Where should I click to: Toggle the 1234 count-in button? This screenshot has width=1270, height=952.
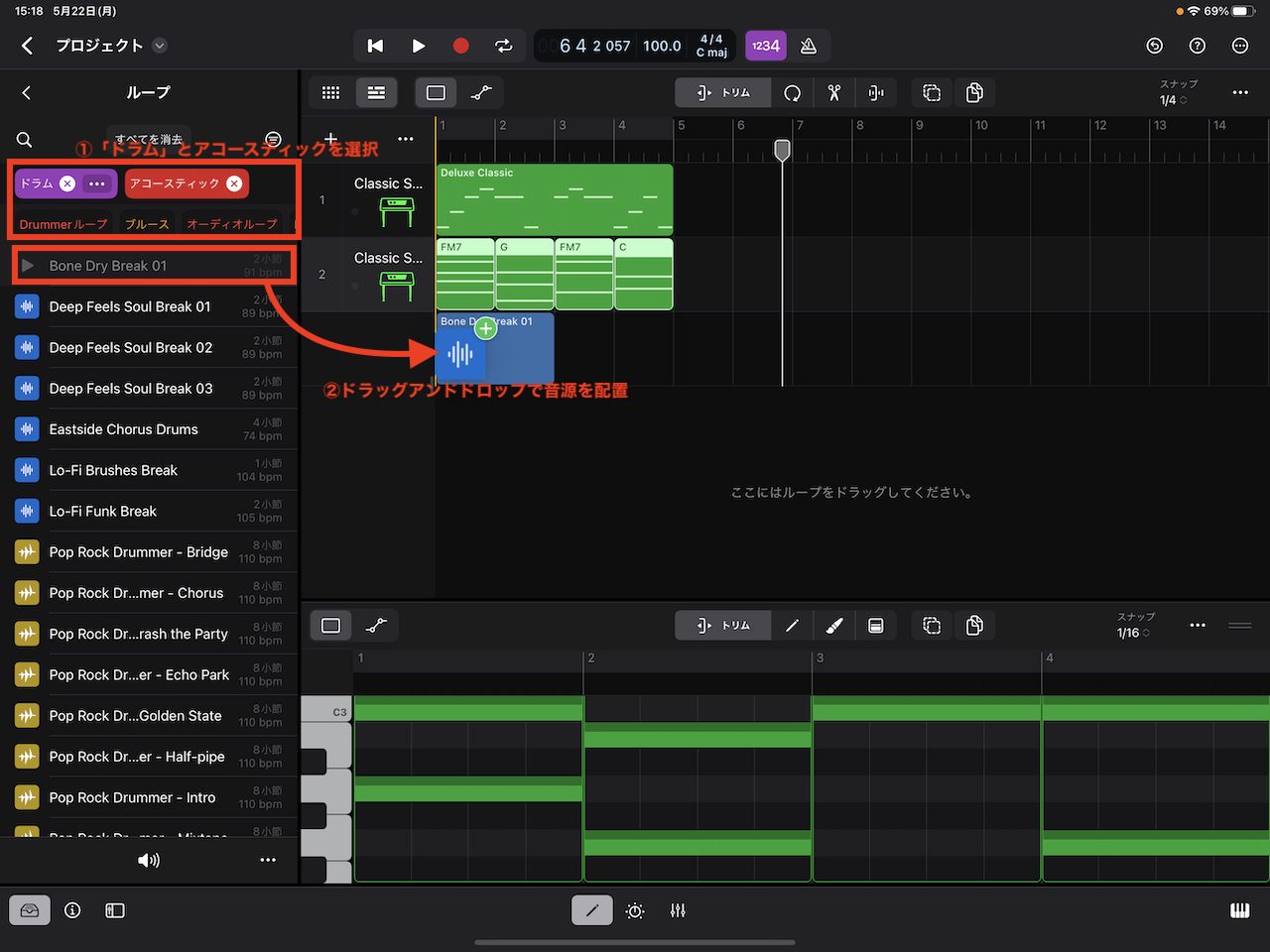[765, 46]
